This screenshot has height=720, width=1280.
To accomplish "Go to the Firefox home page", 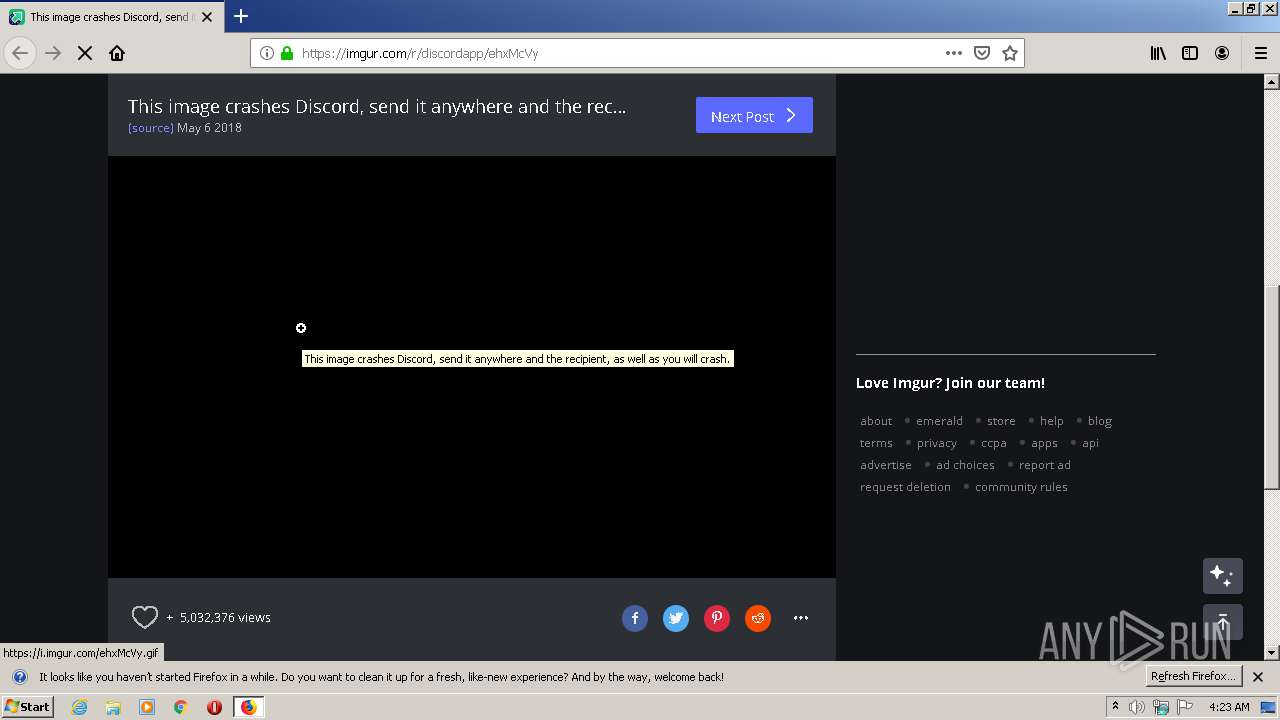I will pos(117,53).
